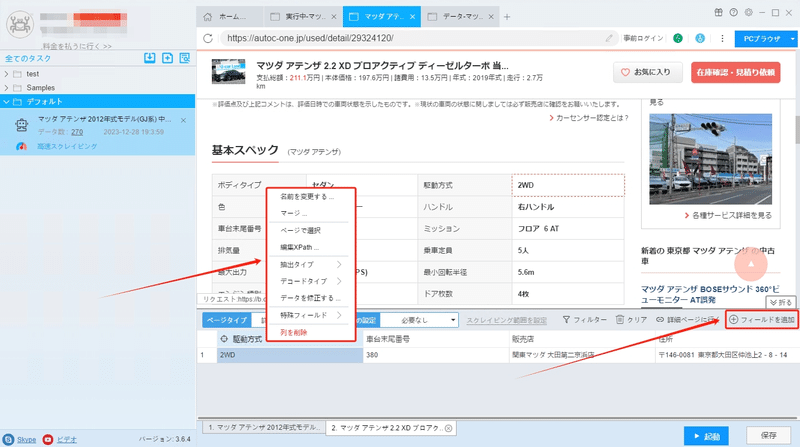Open the three-dot more options menu
This screenshot has height=447, width=800.
(x=722, y=38)
